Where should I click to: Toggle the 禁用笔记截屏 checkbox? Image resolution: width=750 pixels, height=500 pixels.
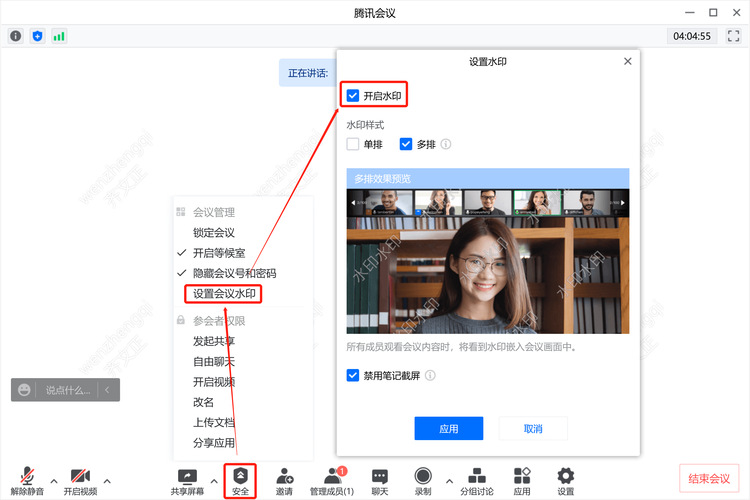click(x=353, y=375)
